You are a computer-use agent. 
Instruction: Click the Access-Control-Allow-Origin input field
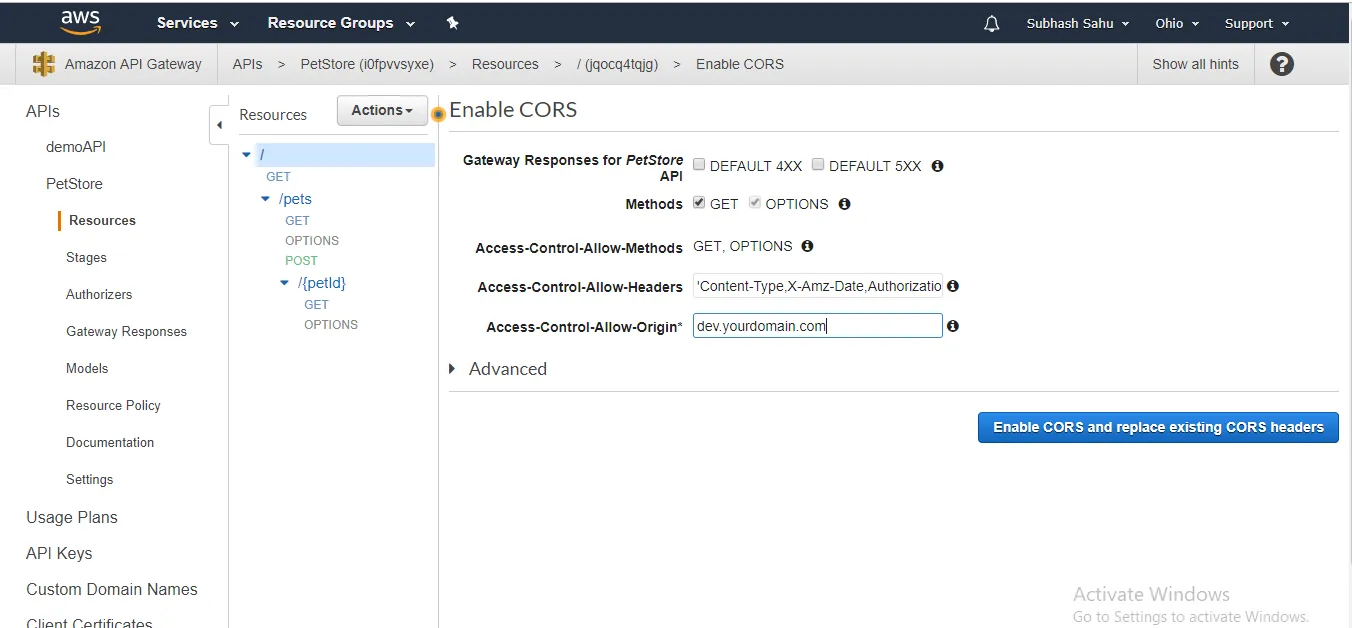(817, 326)
